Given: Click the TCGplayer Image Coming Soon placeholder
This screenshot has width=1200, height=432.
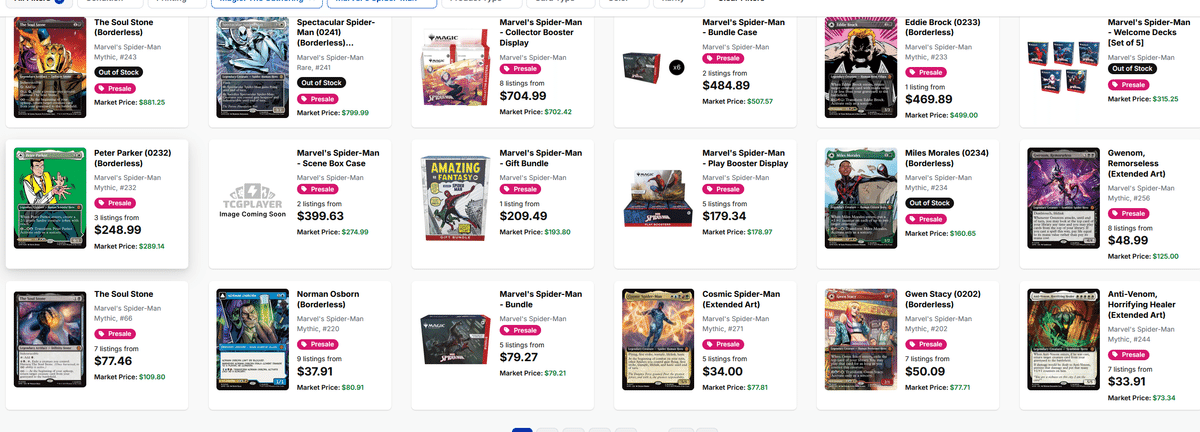Looking at the screenshot, I should tap(250, 202).
